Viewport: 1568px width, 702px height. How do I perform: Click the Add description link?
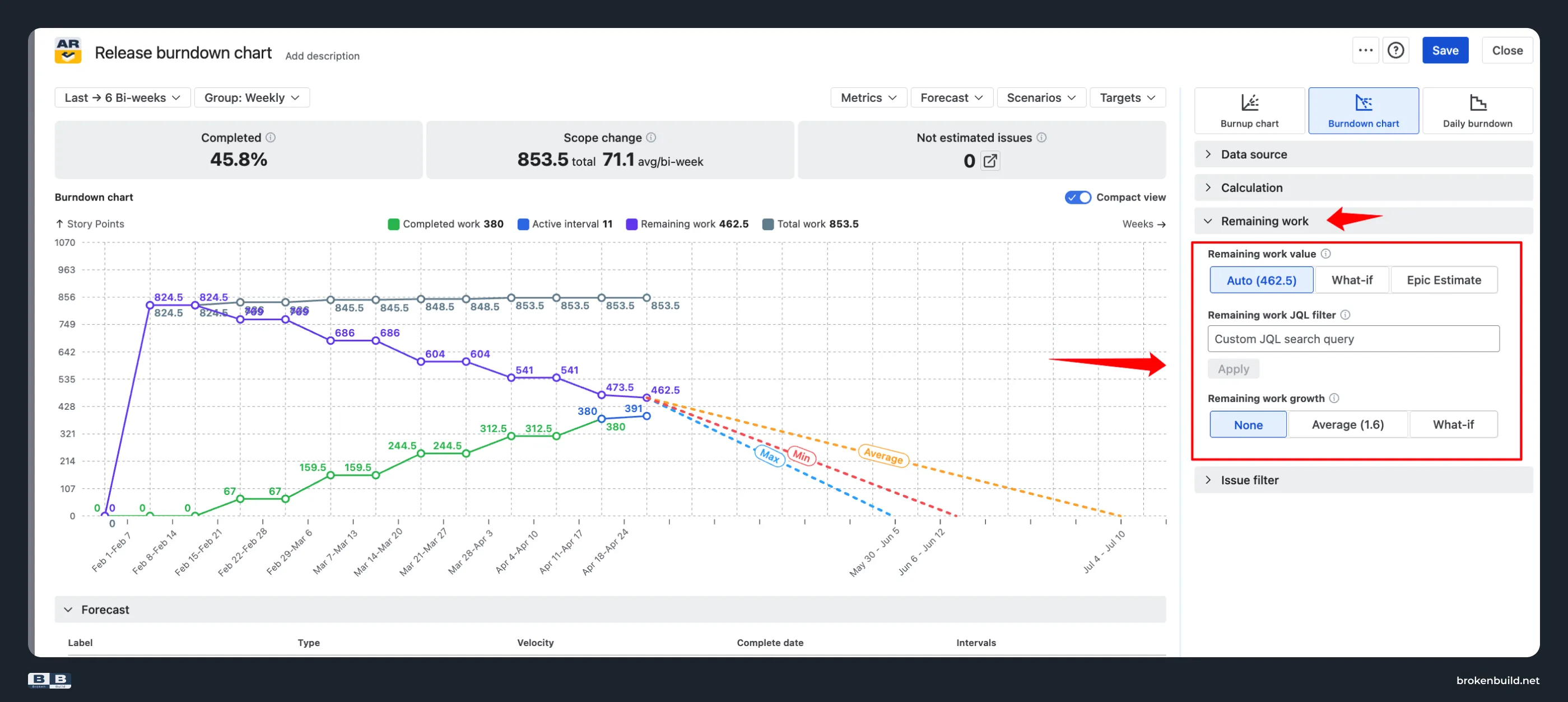[x=322, y=56]
